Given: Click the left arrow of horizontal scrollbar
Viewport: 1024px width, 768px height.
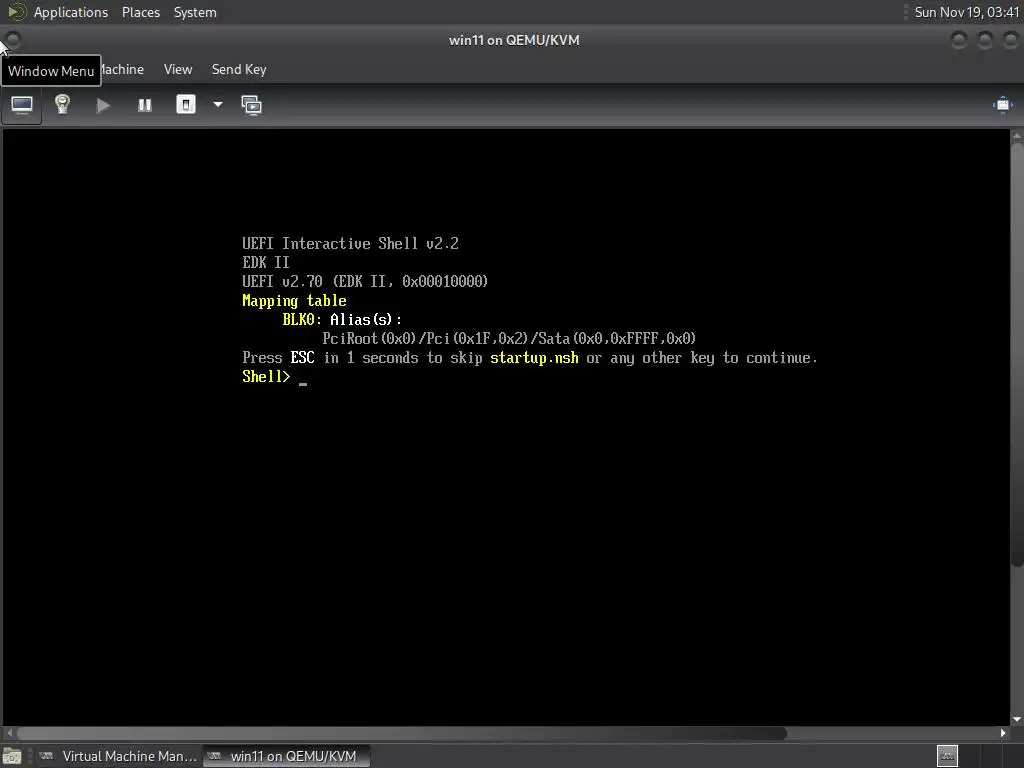Looking at the screenshot, I should pyautogui.click(x=9, y=733).
